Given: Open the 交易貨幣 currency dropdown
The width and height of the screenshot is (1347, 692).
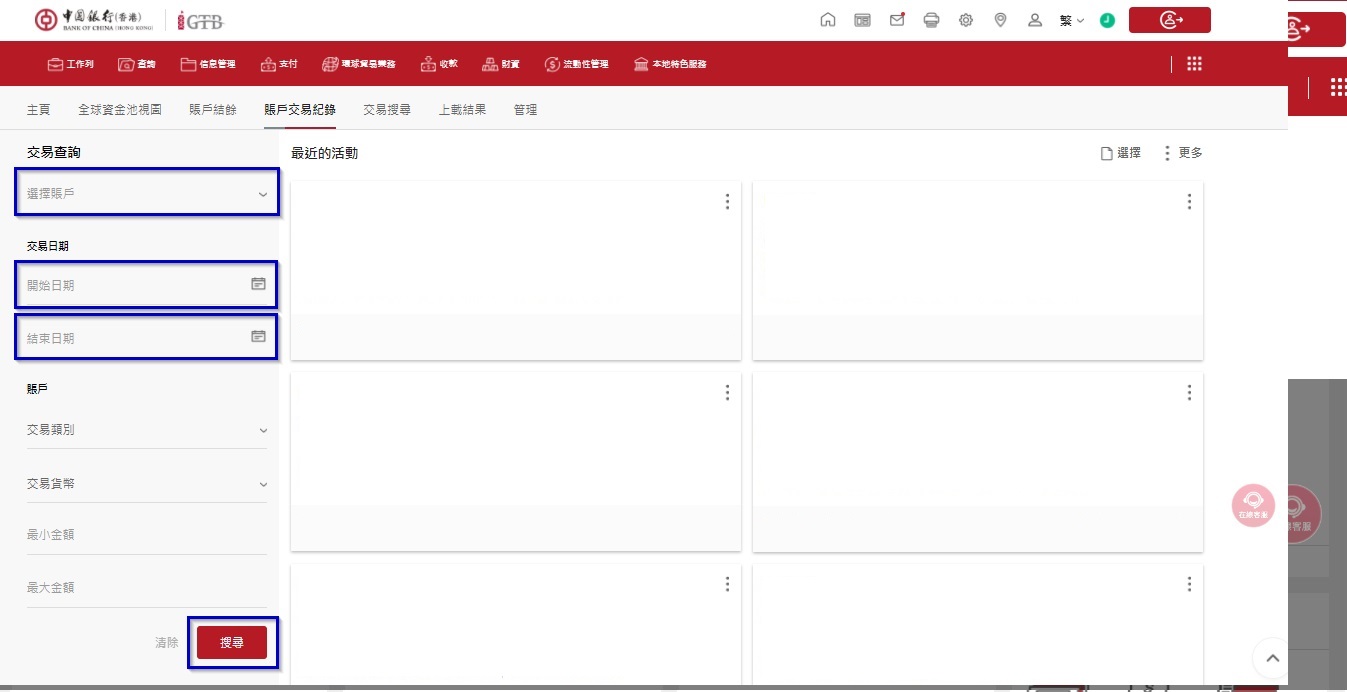Looking at the screenshot, I should click(146, 484).
